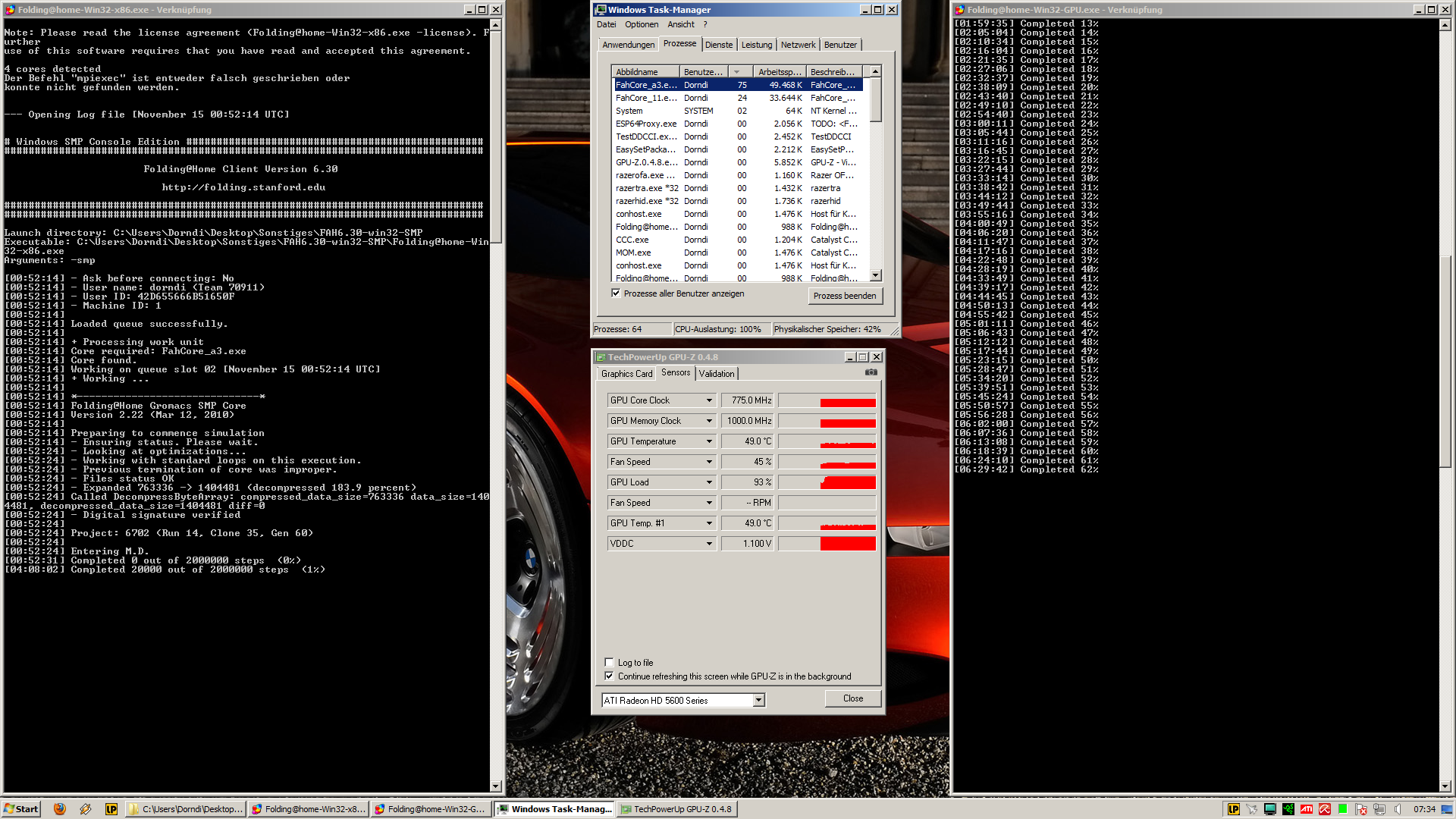The image size is (1456, 819).
Task: Switch to the Leistung tab
Action: coord(756,45)
